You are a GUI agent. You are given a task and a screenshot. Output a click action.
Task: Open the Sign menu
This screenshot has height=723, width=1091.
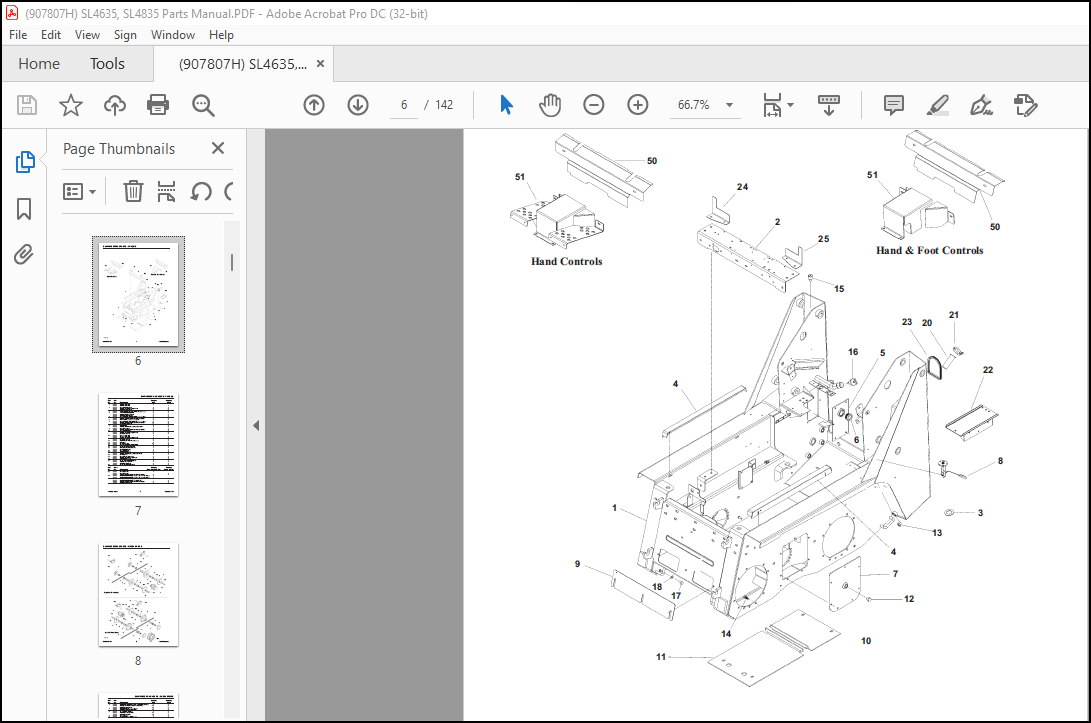(125, 35)
